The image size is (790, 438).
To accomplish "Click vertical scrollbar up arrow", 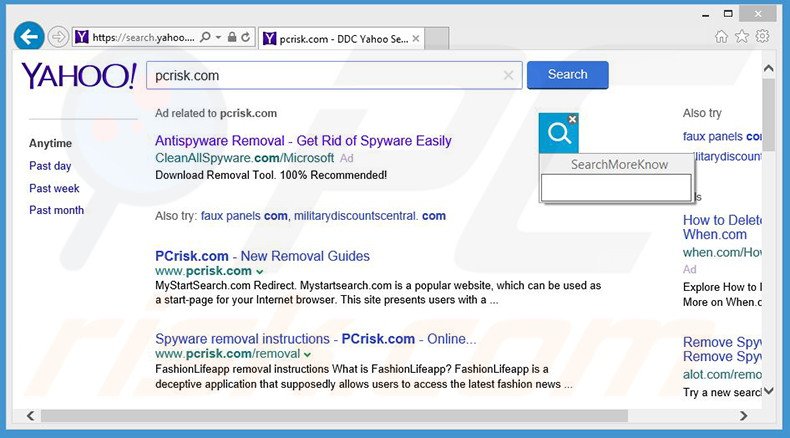I will click(x=768, y=68).
